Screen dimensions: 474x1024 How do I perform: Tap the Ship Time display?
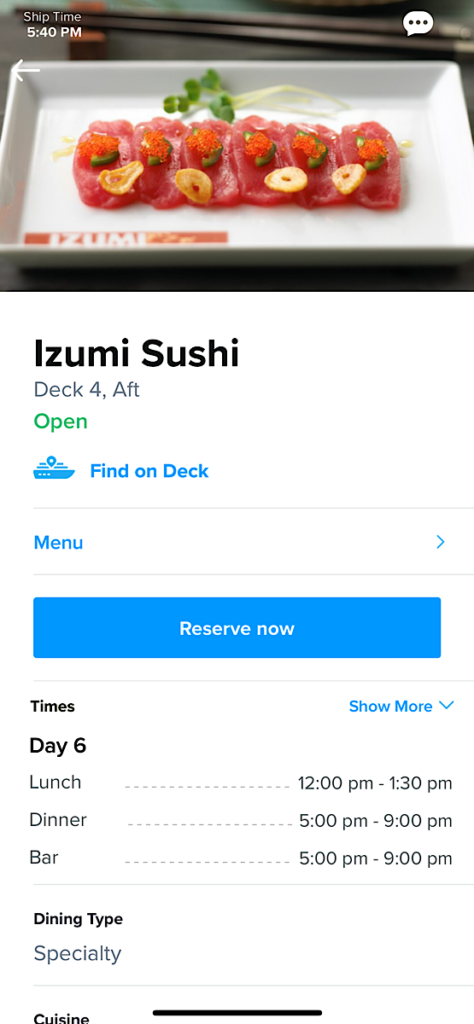[x=53, y=24]
